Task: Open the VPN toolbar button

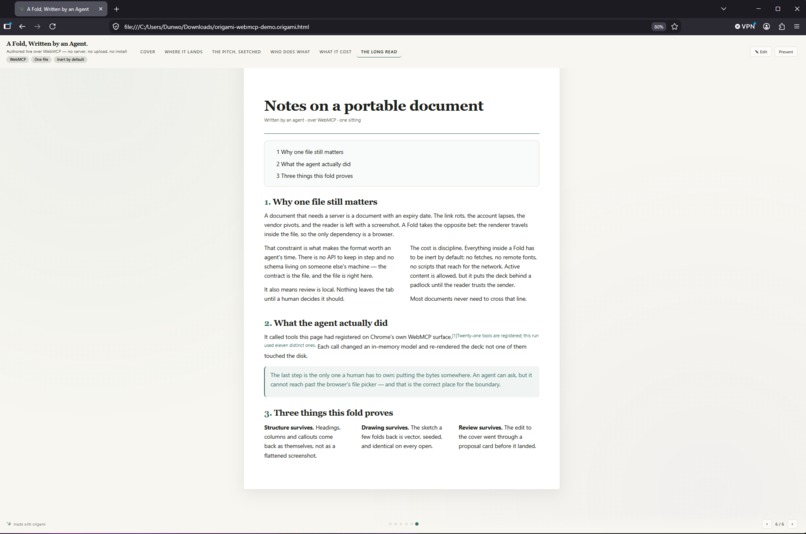Action: pyautogui.click(x=745, y=26)
